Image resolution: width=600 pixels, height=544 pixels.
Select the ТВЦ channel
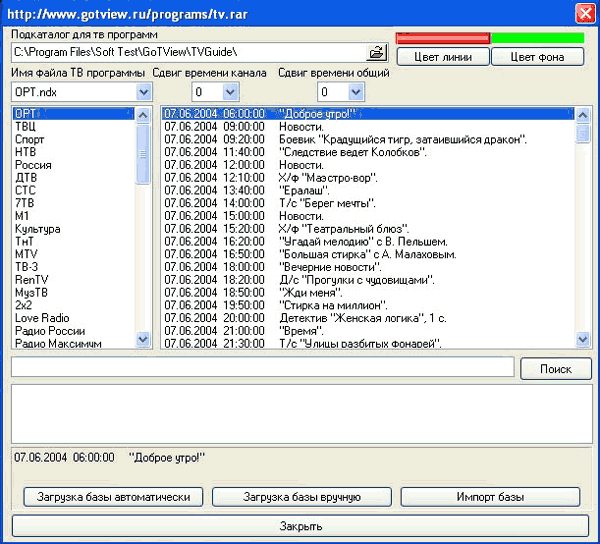pyautogui.click(x=73, y=126)
